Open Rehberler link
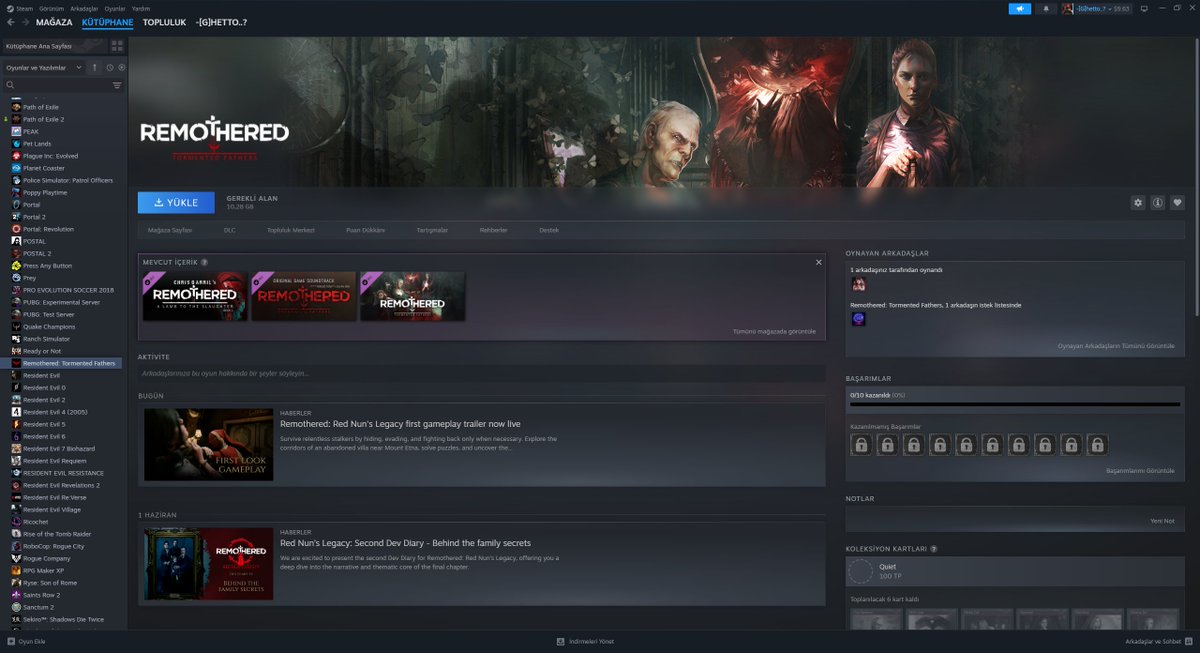1200x653 pixels. [493, 230]
